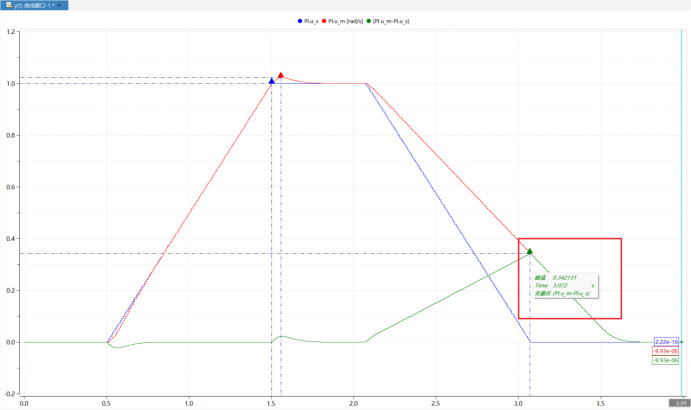This screenshot has width=691, height=410.
Task: Select the (Pl.u_m-Pl.u_s) legend label
Action: 391,21
